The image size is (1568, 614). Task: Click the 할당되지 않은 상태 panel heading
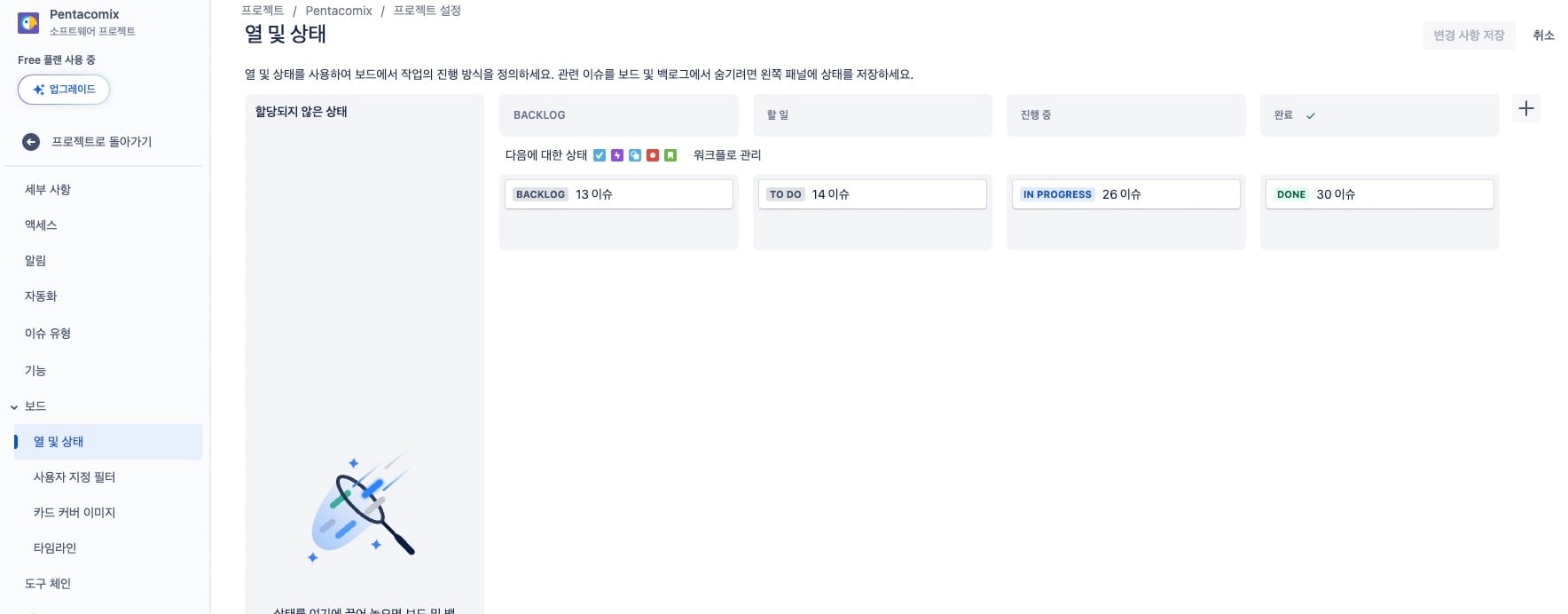point(302,112)
